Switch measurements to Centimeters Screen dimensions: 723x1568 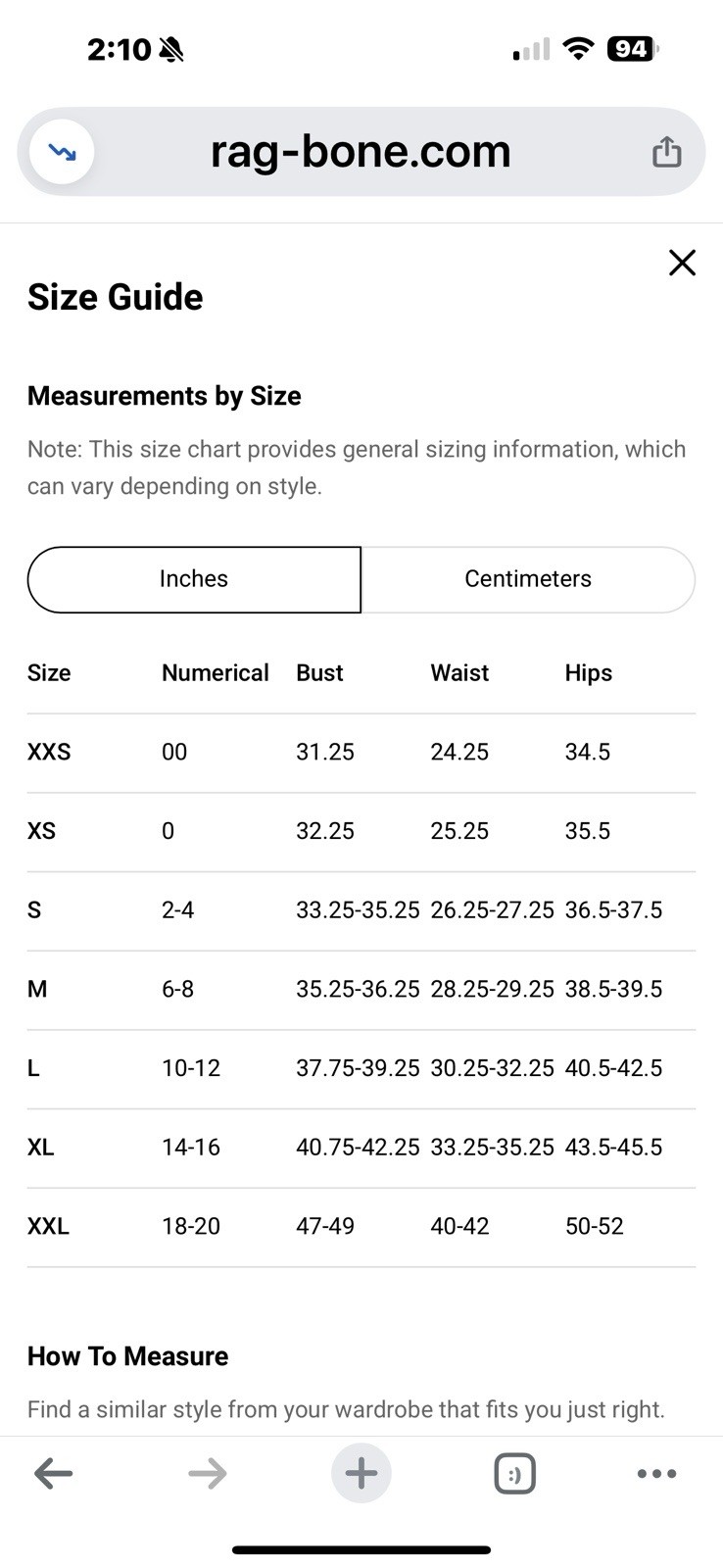pos(528,579)
